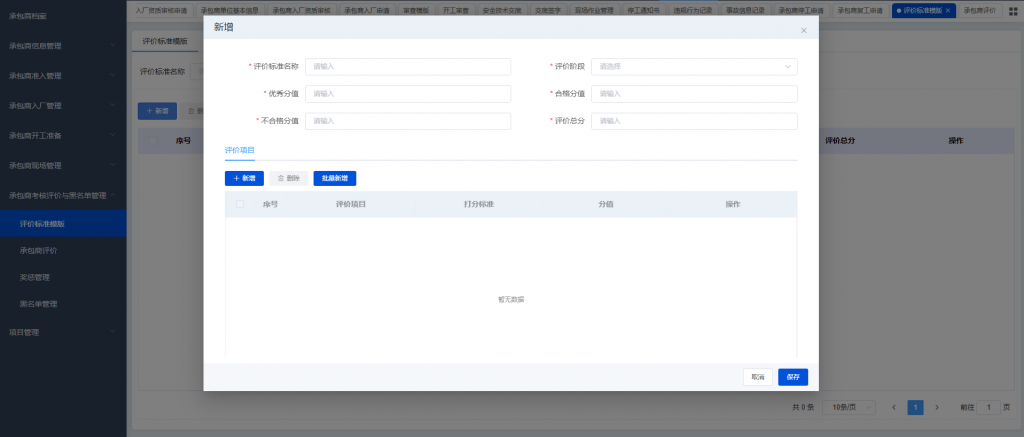Click 保存 to save the form
The width and height of the screenshot is (1024, 437).
tap(793, 377)
